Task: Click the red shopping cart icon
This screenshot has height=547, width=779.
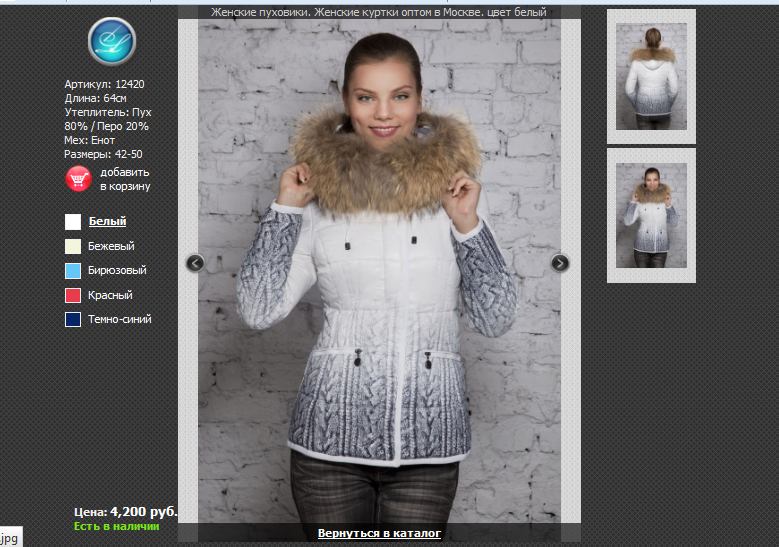Action: (x=78, y=179)
